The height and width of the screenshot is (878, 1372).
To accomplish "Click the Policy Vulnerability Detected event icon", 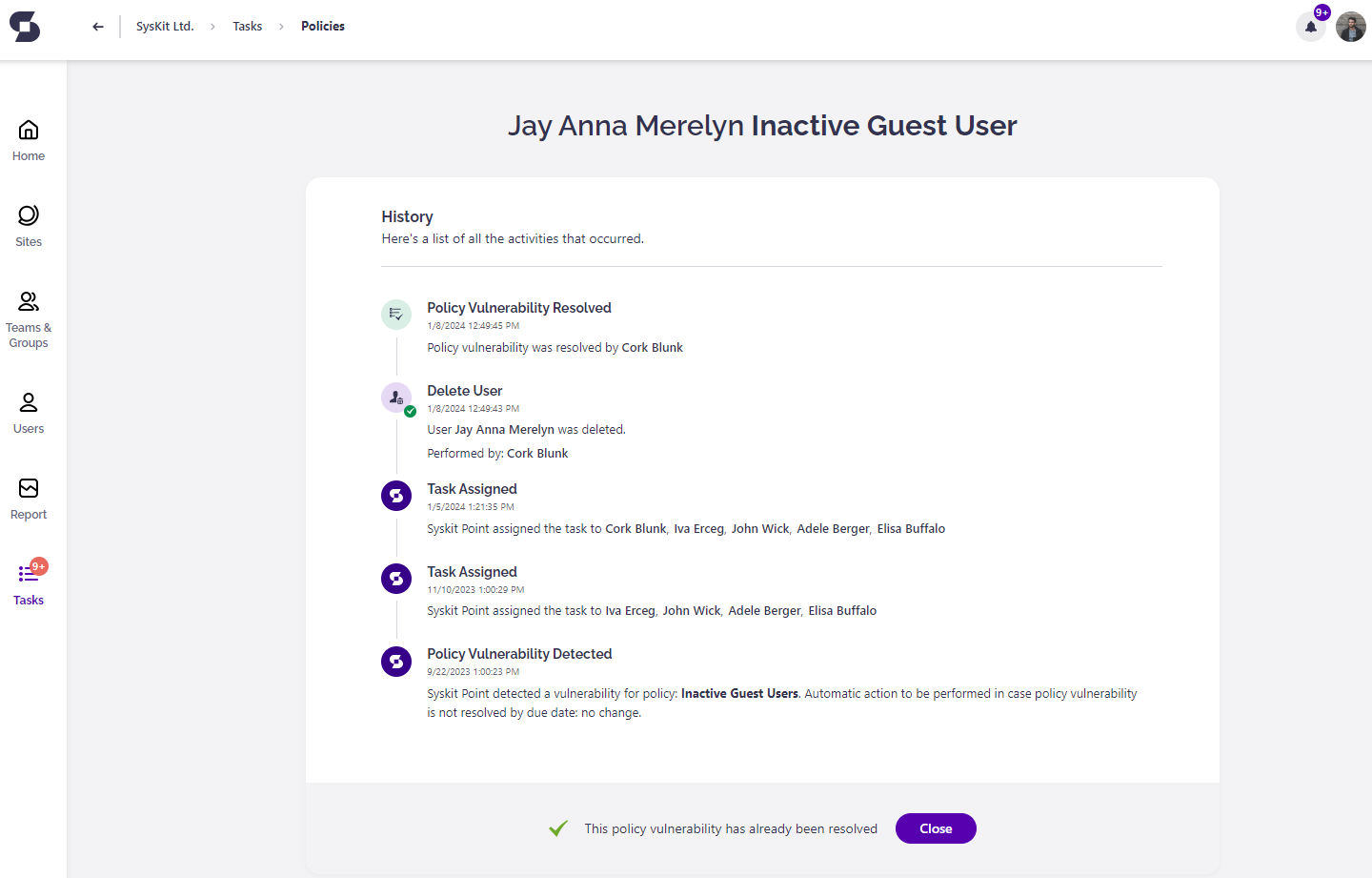I will click(396, 661).
